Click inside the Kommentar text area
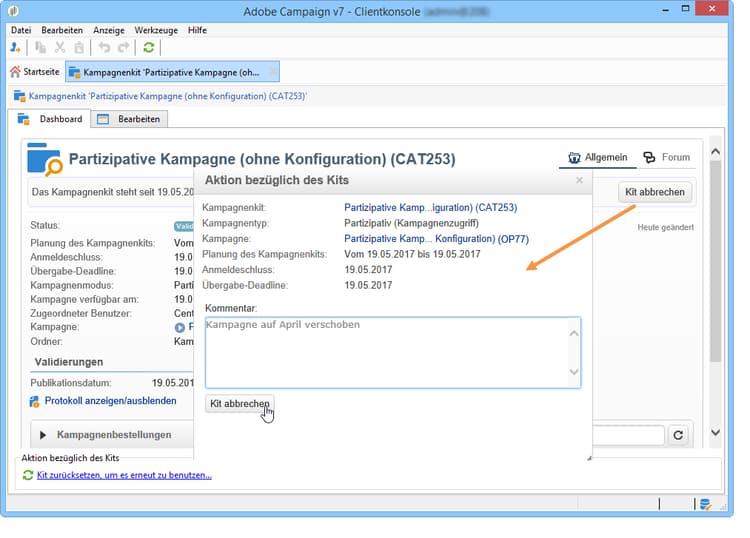This screenshot has width=750, height=538. pos(393,353)
